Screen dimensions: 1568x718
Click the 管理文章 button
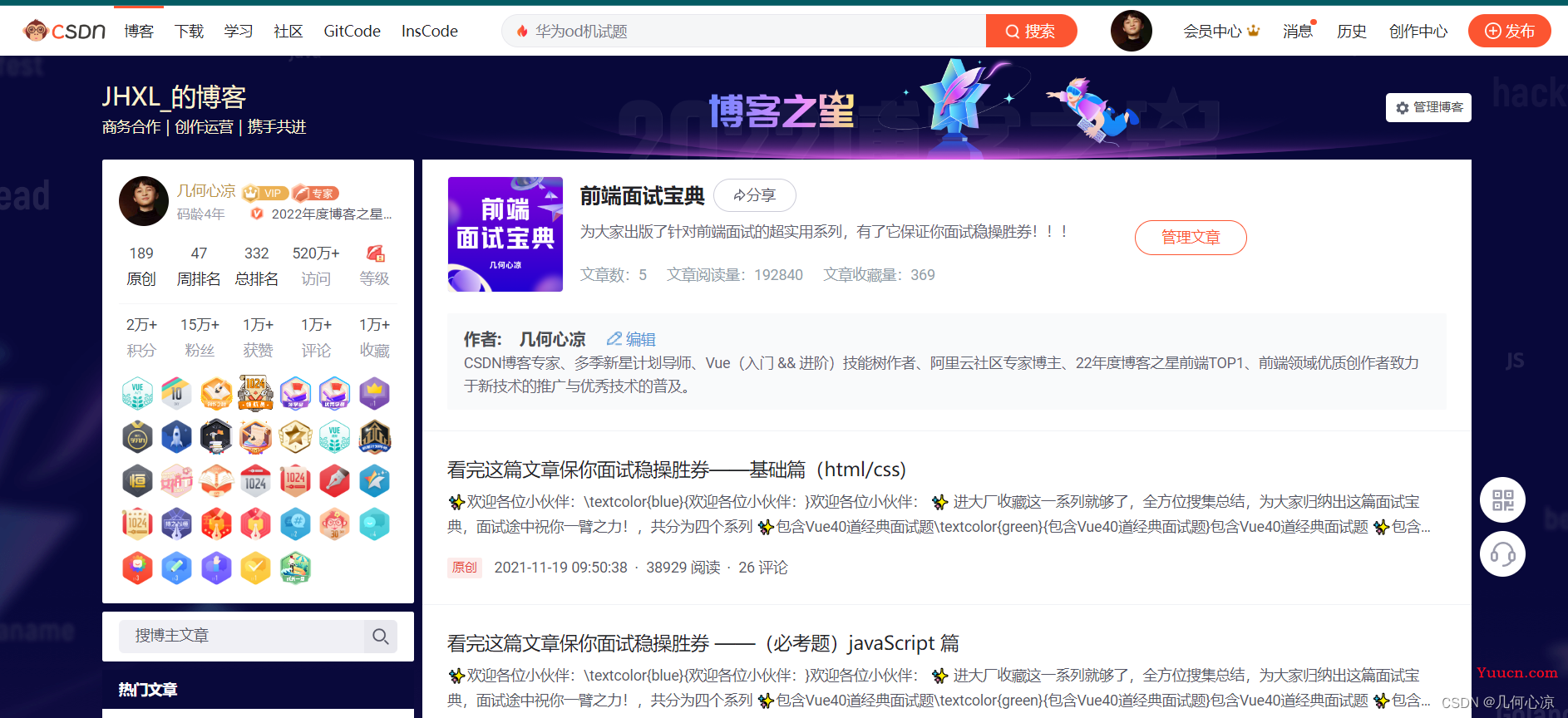click(1191, 238)
